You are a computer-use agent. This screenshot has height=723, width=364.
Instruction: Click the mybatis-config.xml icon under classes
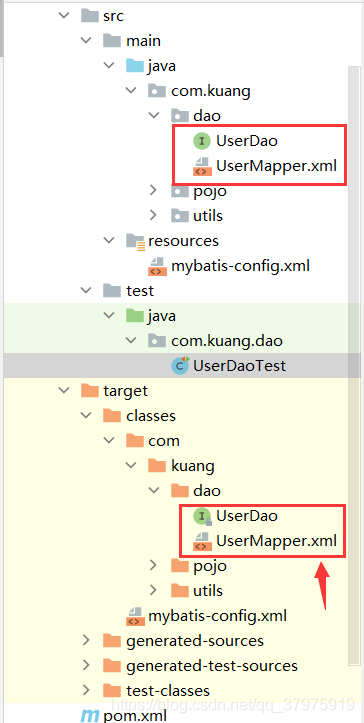click(x=135, y=616)
